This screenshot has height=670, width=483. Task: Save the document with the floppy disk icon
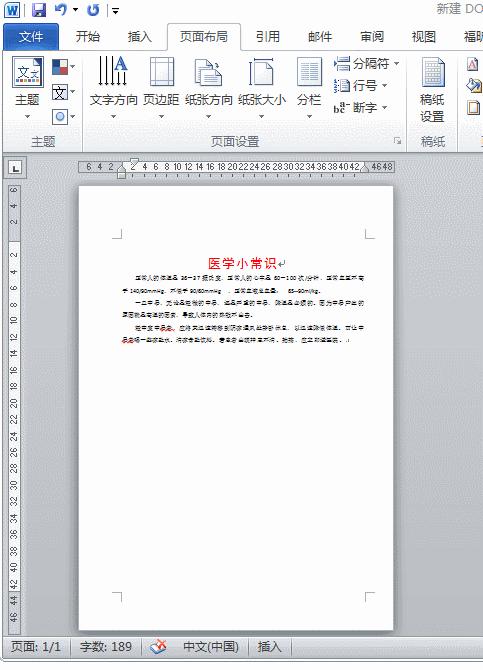39,9
